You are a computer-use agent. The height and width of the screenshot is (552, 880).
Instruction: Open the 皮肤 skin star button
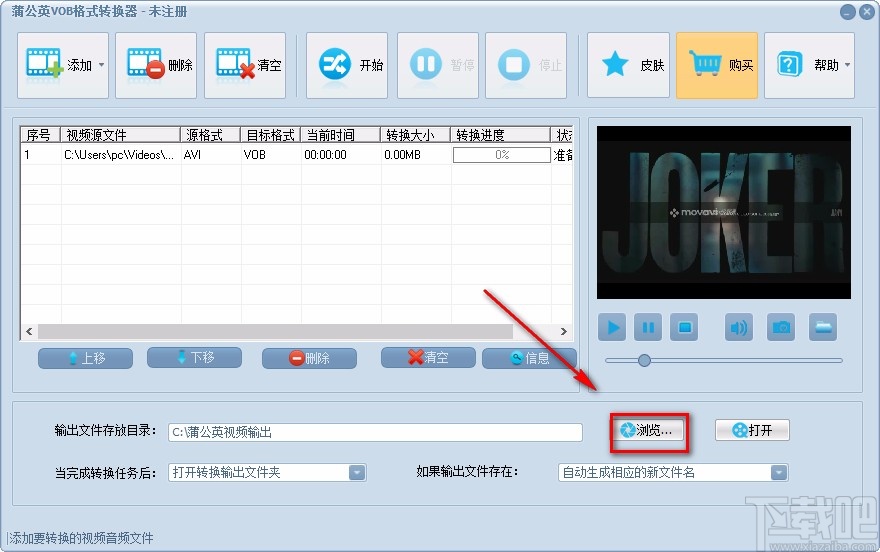628,65
